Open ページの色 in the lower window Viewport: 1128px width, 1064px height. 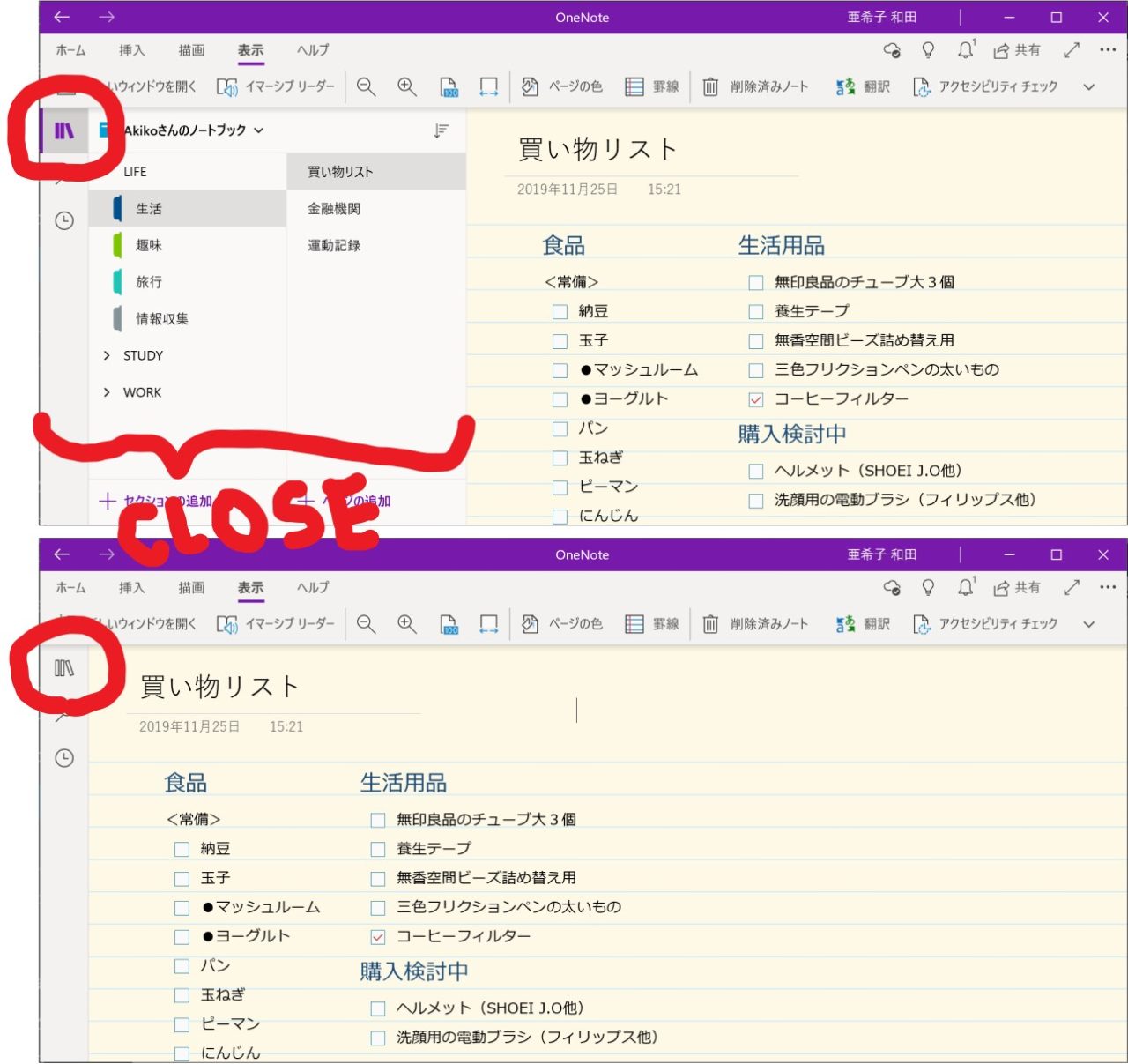click(x=562, y=623)
